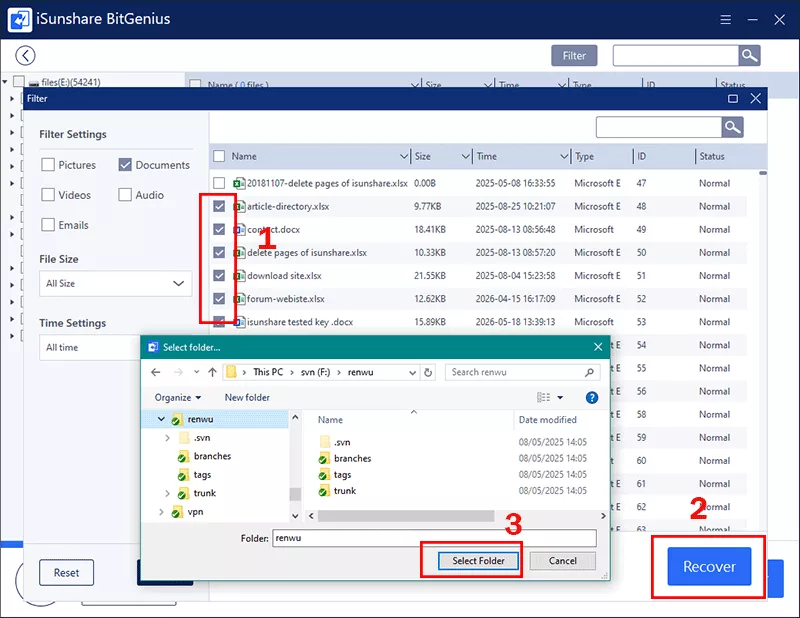The image size is (800, 618).
Task: Click the folder icon in the address bar
Action: click(231, 372)
